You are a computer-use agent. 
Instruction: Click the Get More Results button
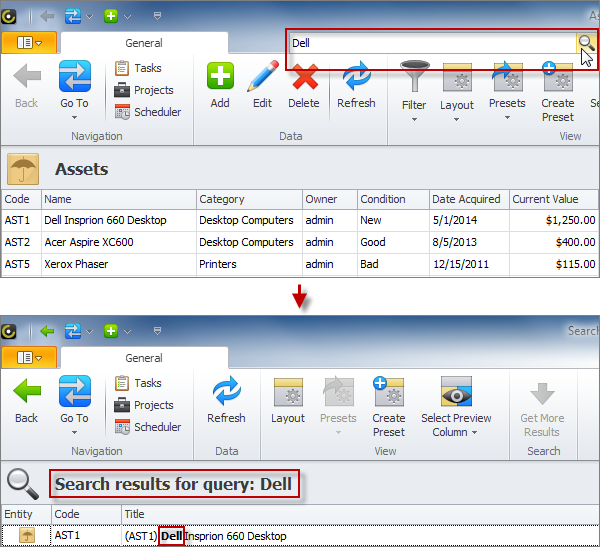click(x=542, y=410)
